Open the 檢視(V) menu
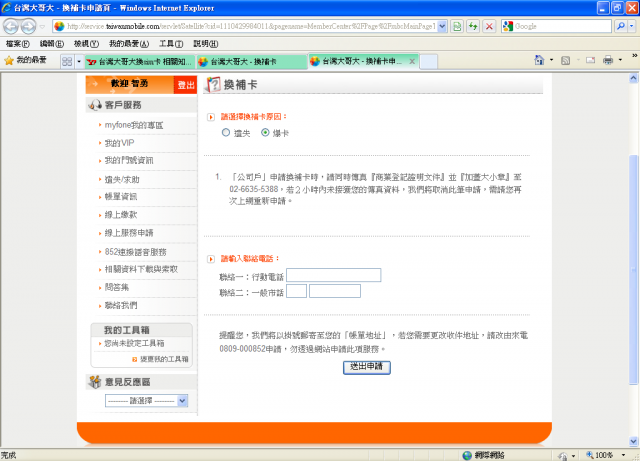640x461 pixels. click(86, 44)
